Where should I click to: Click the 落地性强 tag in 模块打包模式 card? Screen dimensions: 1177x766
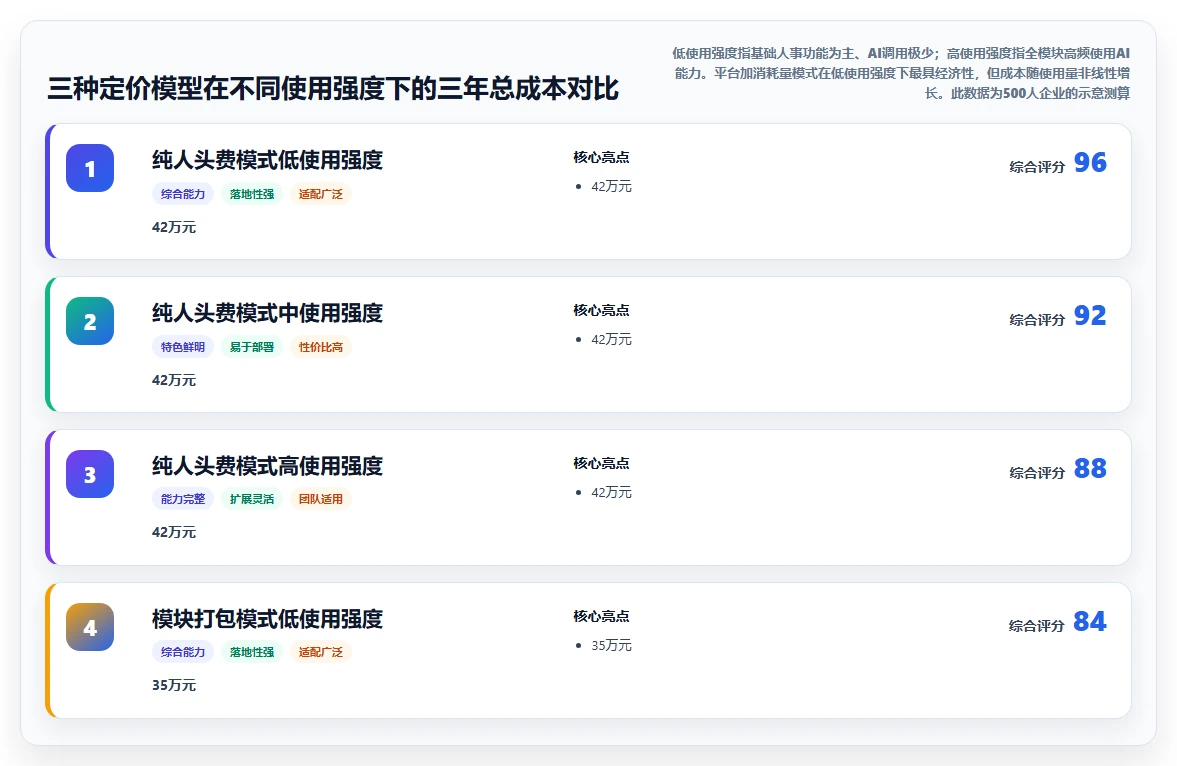251,652
